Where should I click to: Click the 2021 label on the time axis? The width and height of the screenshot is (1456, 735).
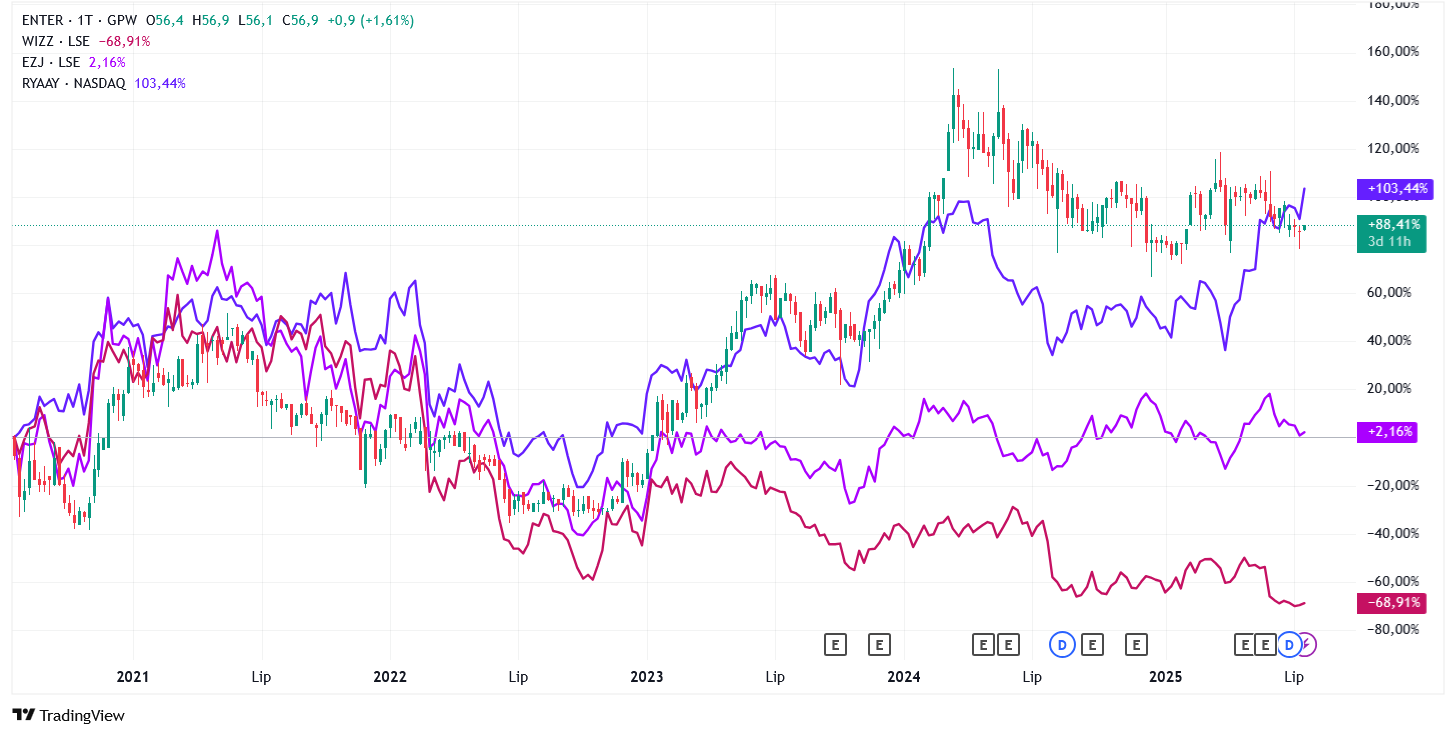133,677
